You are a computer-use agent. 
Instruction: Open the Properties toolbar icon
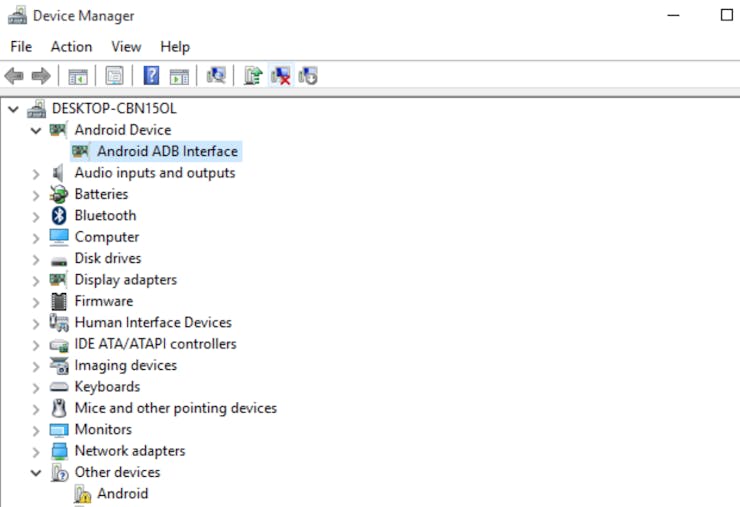(x=114, y=76)
